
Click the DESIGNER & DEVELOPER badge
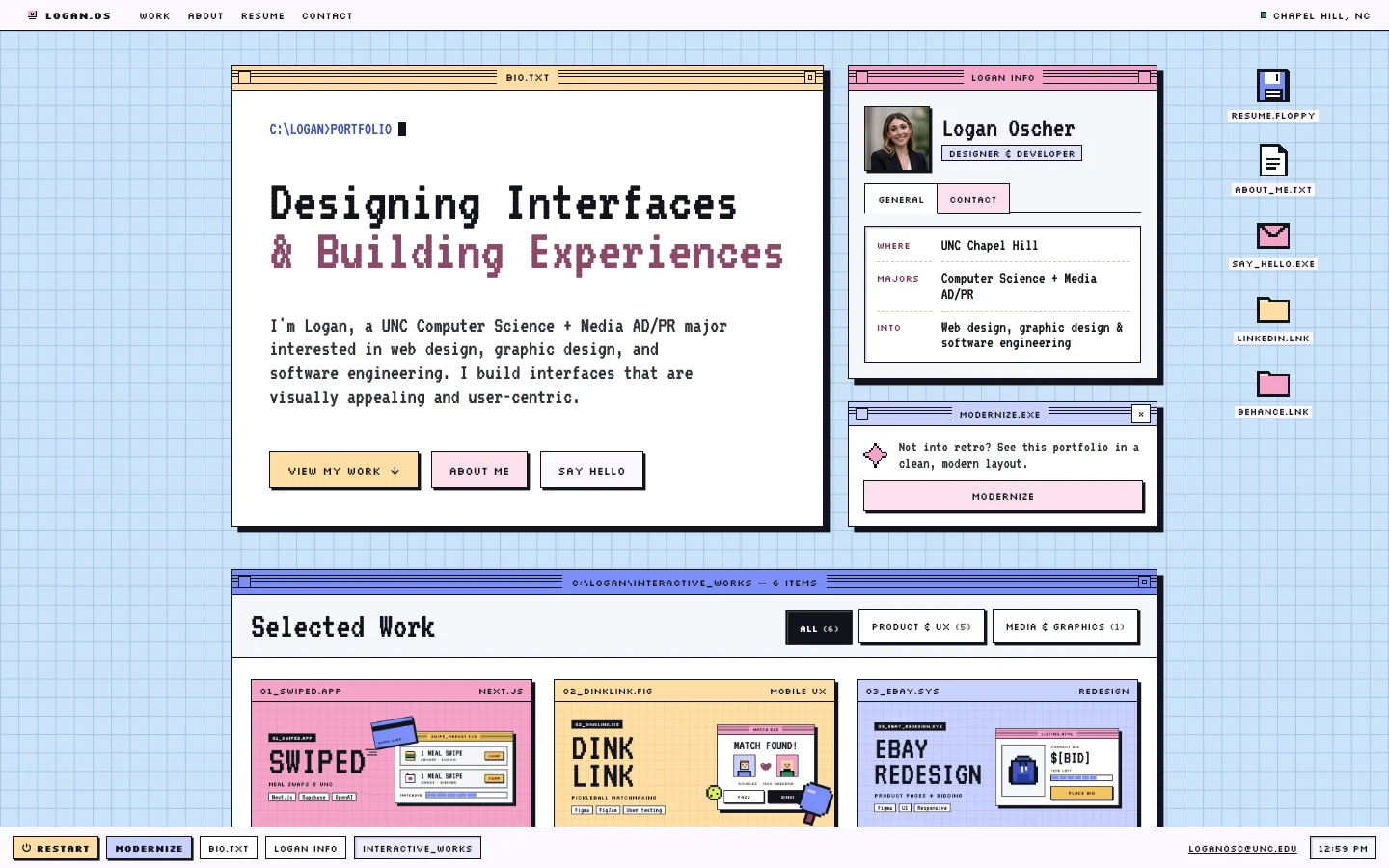(x=1012, y=153)
